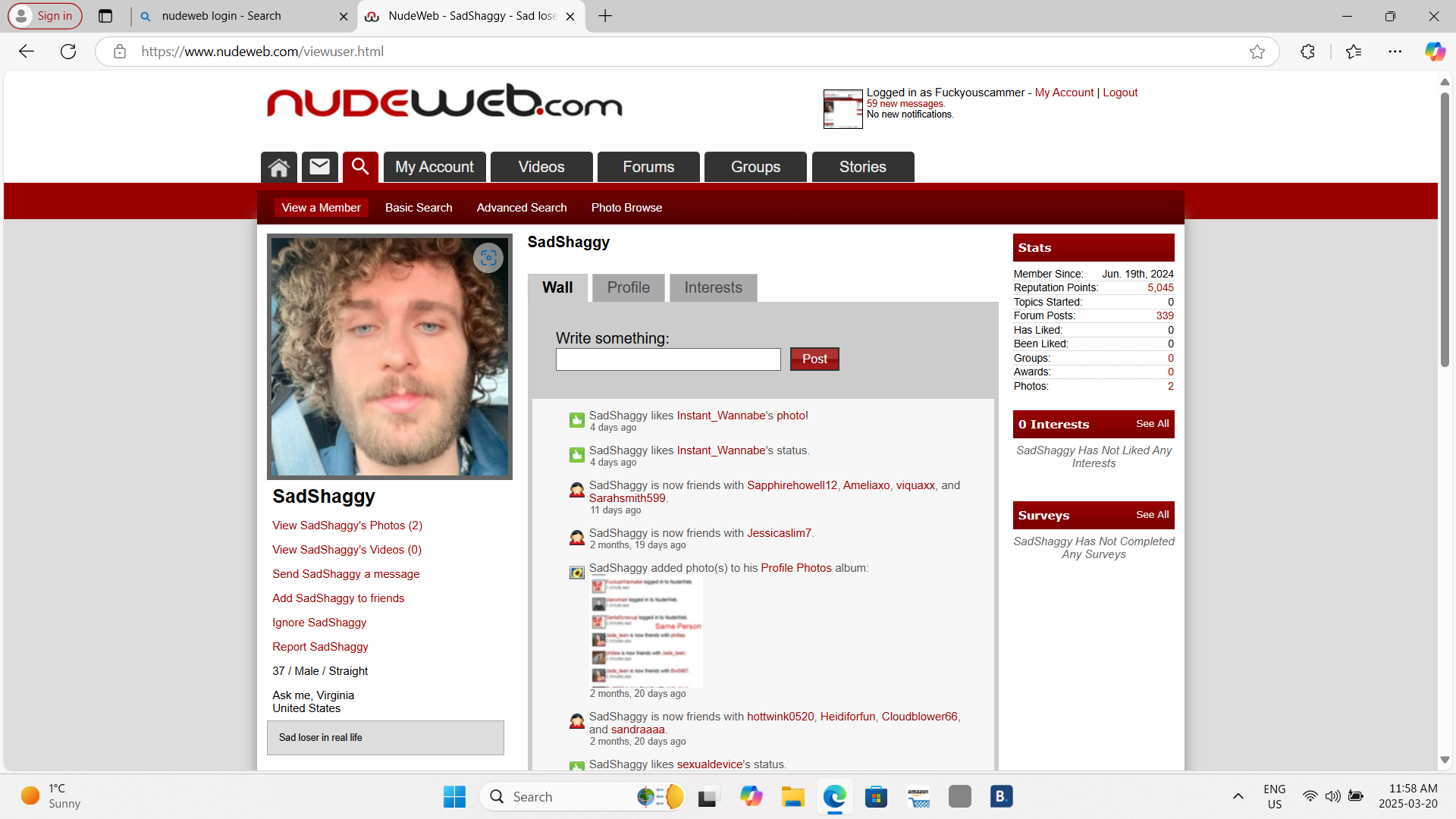Click the home icon in site navigation
The width and height of the screenshot is (1456, 819).
point(278,168)
